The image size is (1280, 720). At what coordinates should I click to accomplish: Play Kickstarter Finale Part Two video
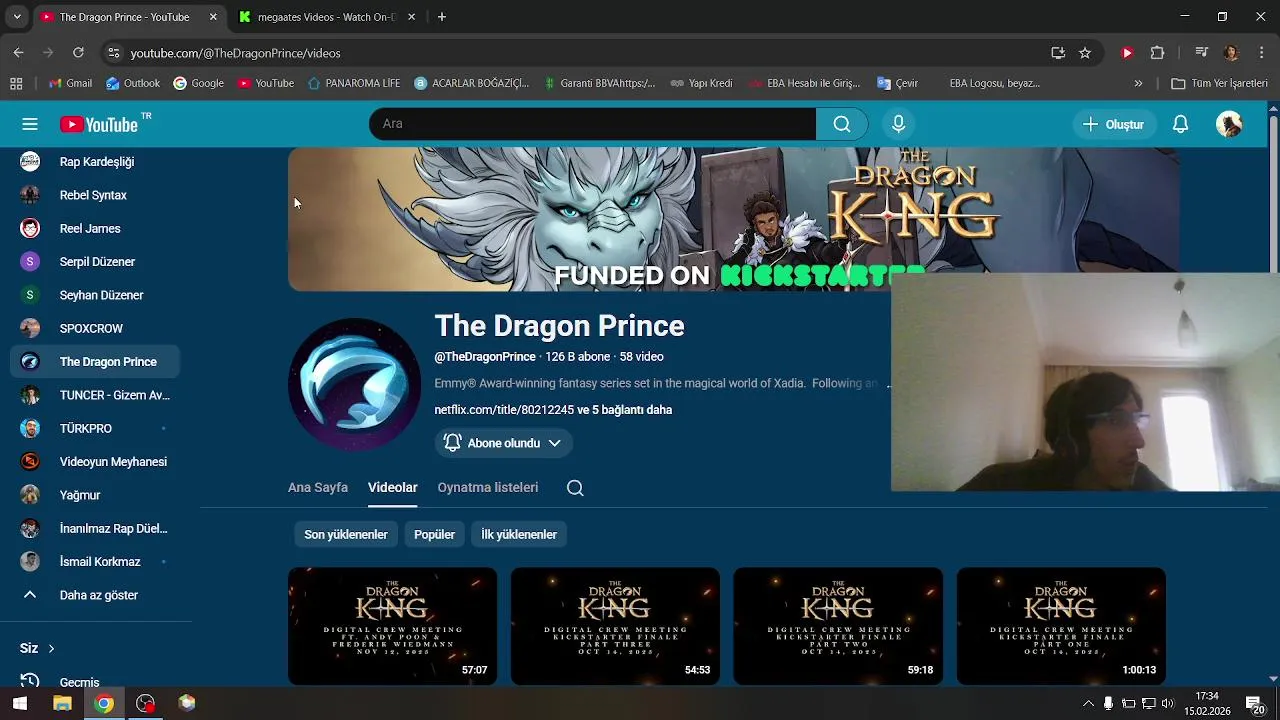pos(838,626)
